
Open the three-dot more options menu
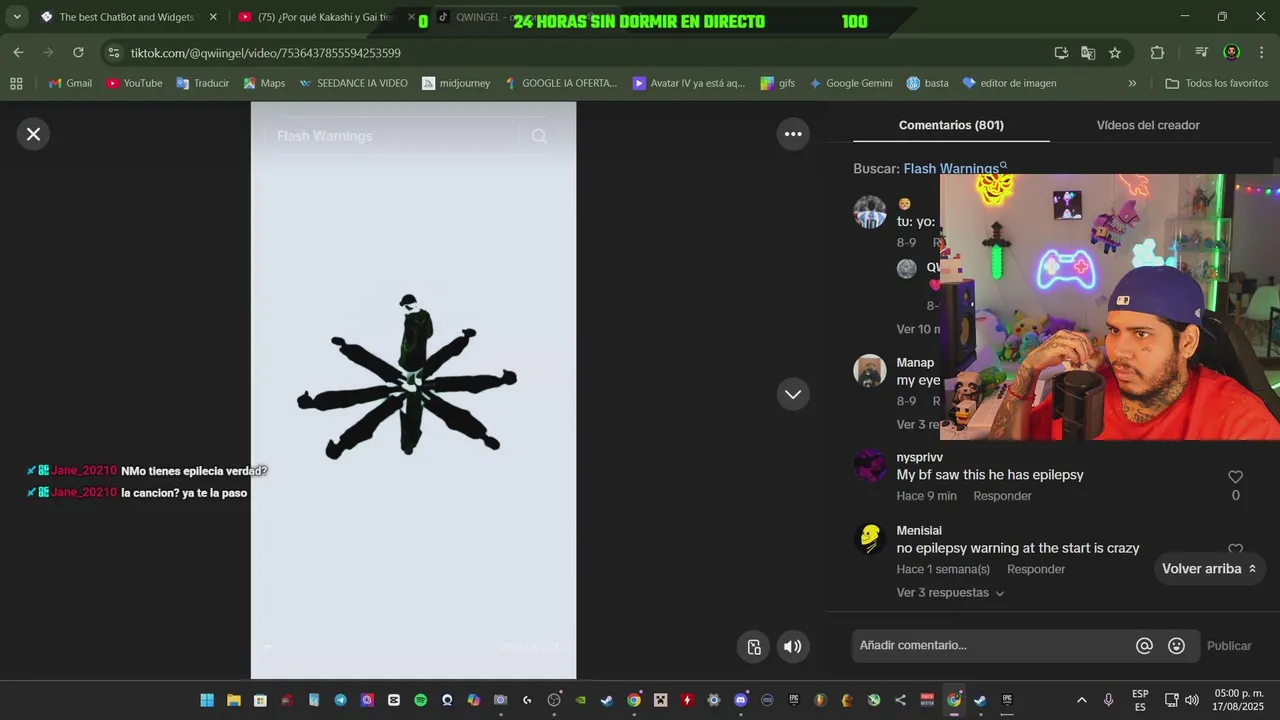tap(793, 134)
